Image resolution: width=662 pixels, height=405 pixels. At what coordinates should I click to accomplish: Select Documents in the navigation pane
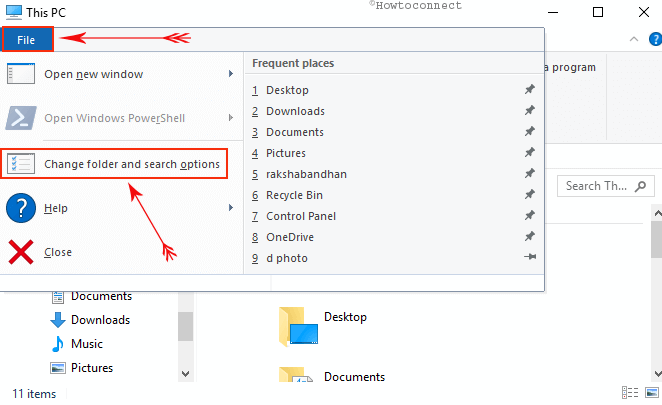(101, 296)
